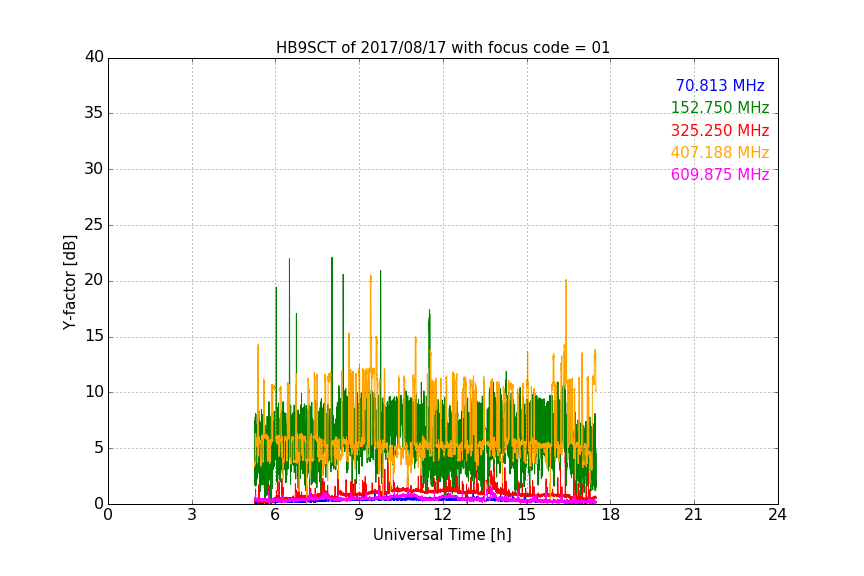This screenshot has width=864, height=576.
Task: Click the 5 tick on the y-axis
Action: coord(99,448)
